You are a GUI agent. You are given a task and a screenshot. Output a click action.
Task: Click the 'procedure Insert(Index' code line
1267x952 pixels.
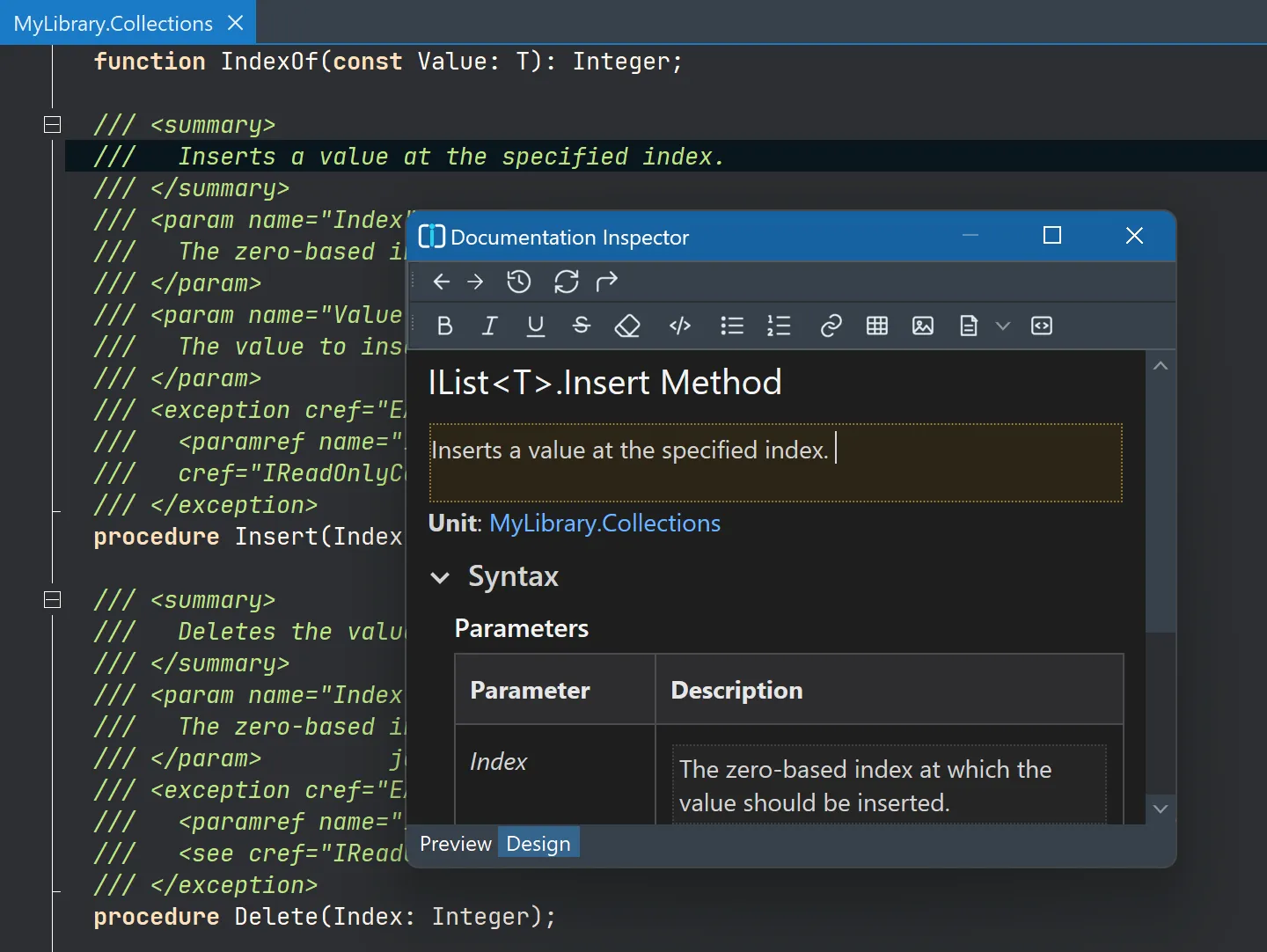tap(248, 537)
